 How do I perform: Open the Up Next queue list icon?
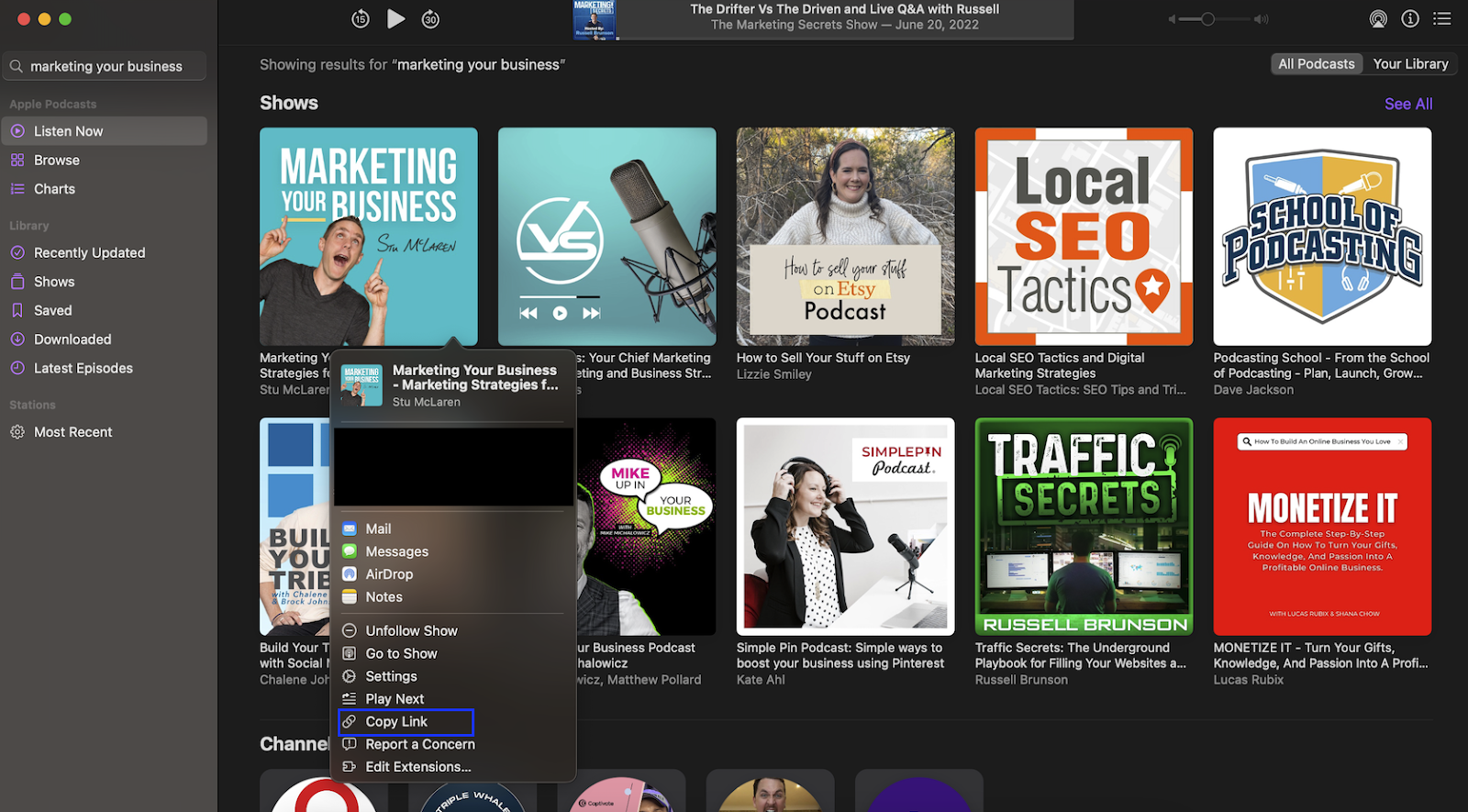[1442, 18]
